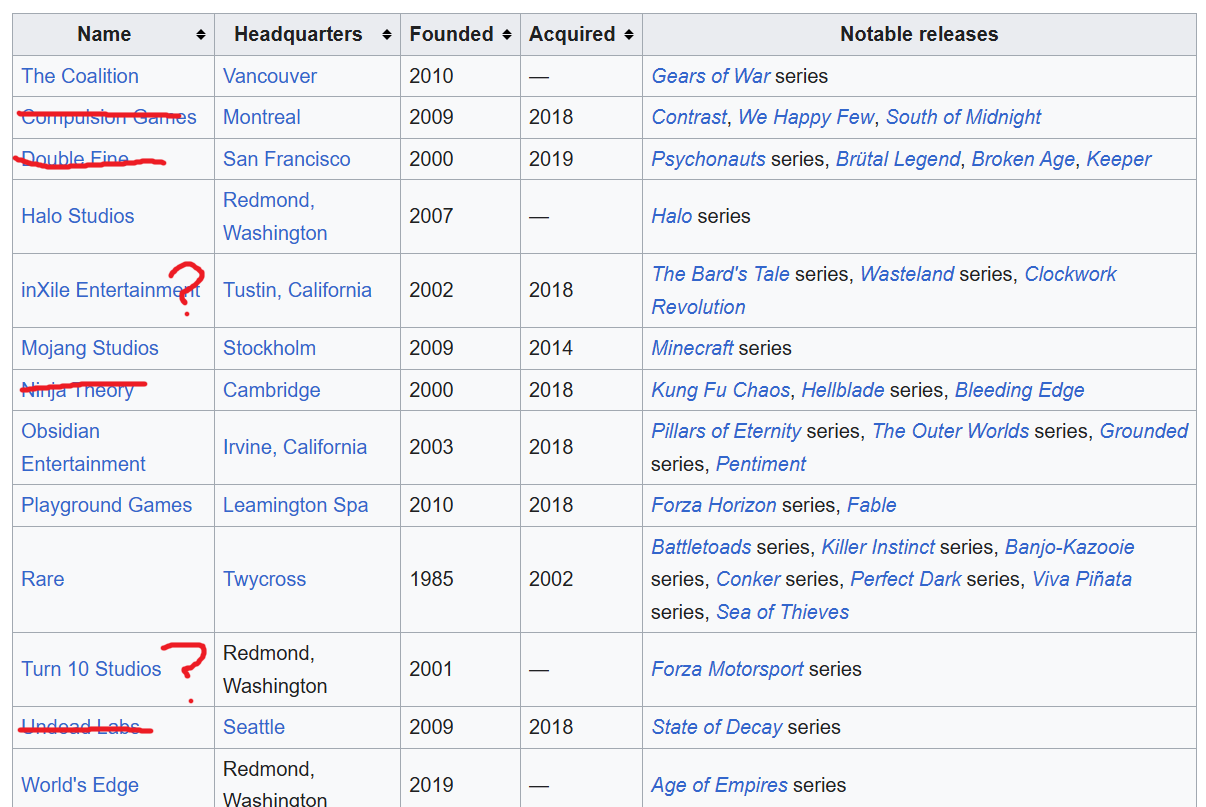Follow the Vancouver headquarters link

(270, 76)
